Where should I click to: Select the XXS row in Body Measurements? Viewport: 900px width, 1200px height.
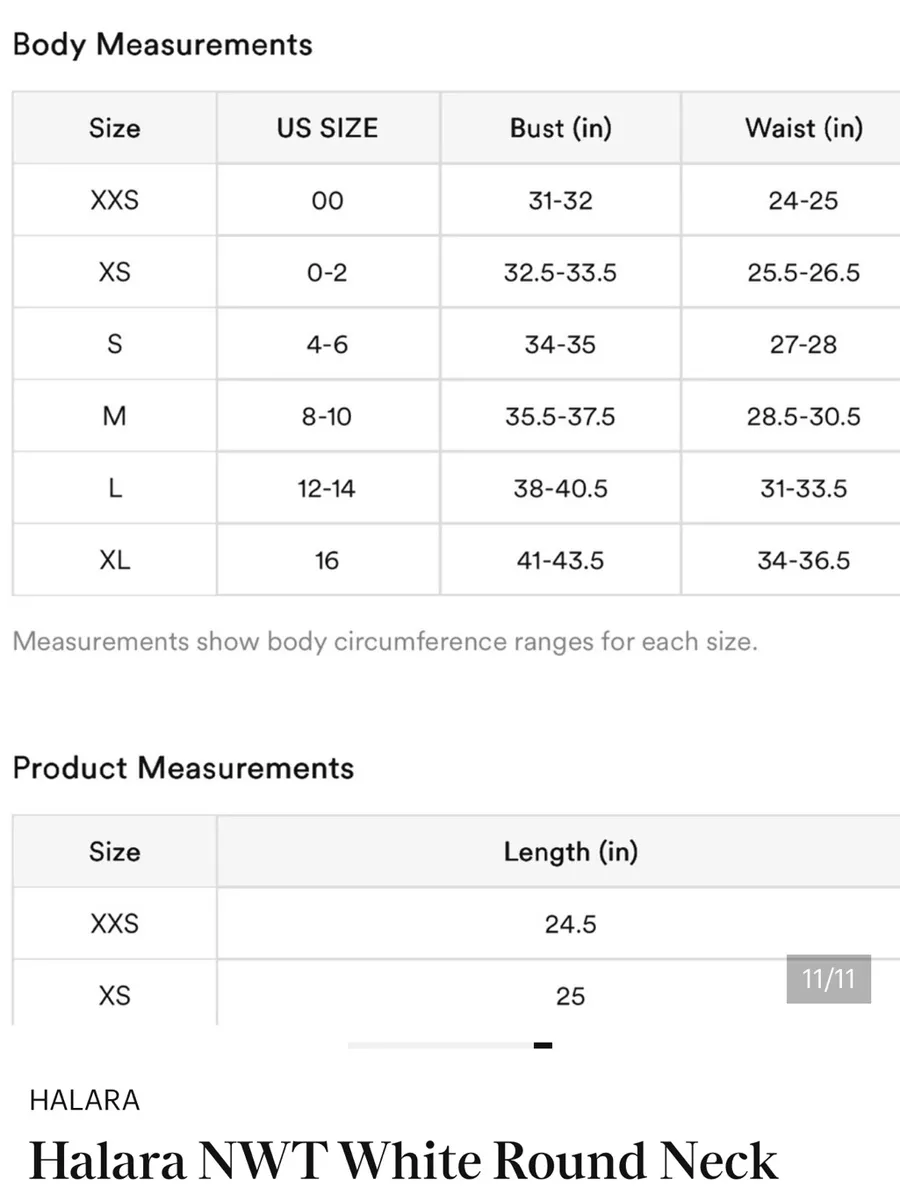(456, 200)
